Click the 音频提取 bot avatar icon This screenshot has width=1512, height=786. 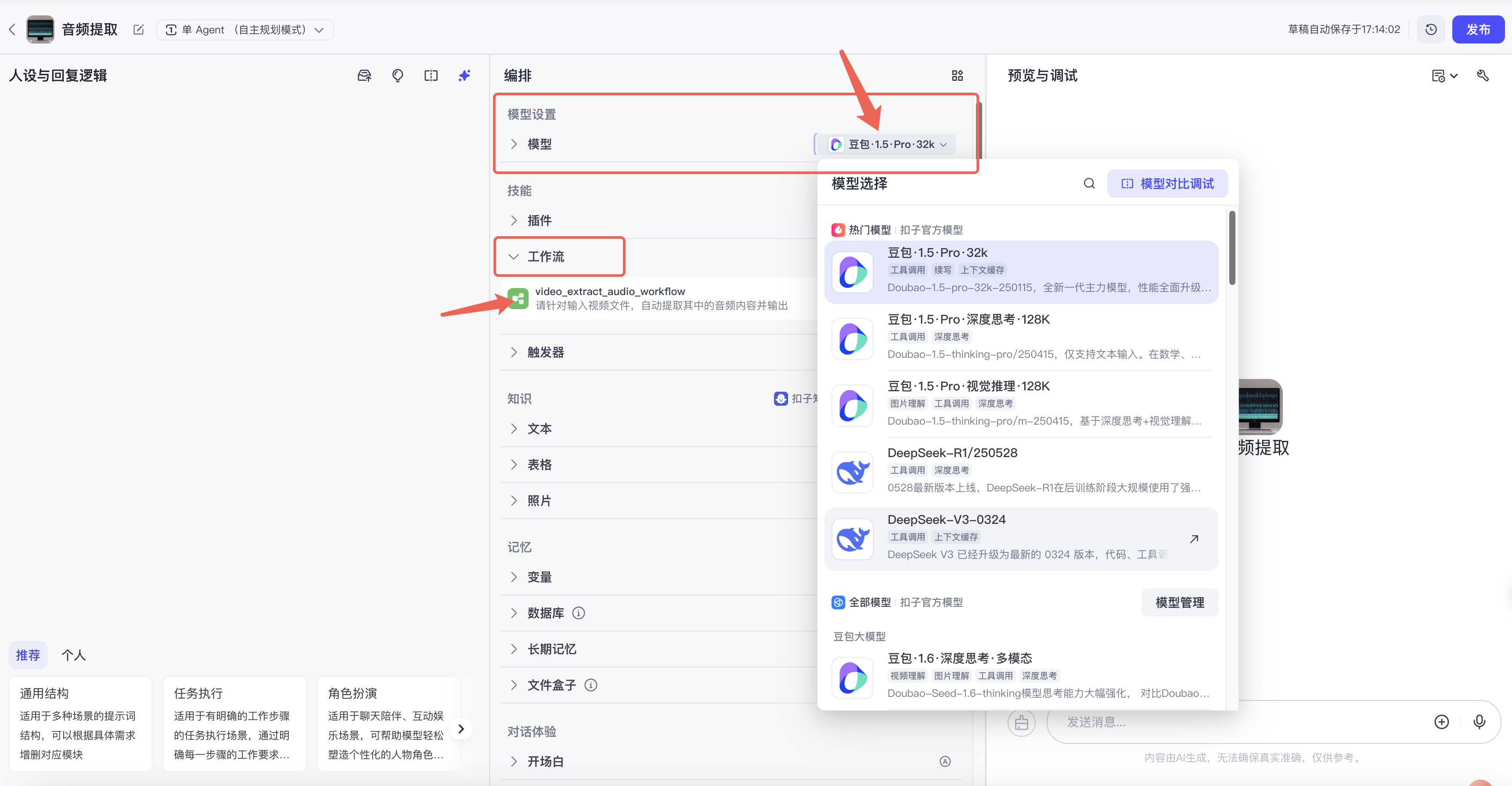coord(40,29)
